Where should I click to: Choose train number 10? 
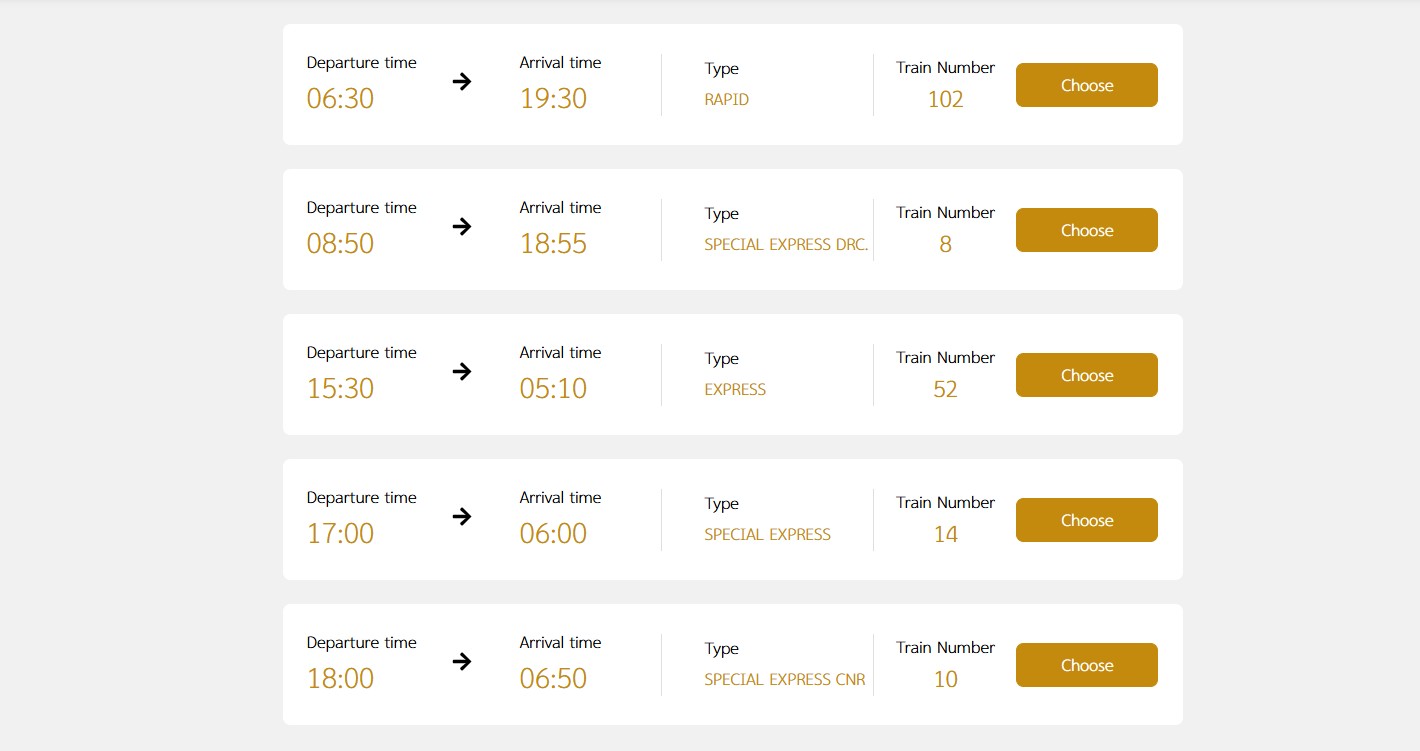click(1086, 665)
